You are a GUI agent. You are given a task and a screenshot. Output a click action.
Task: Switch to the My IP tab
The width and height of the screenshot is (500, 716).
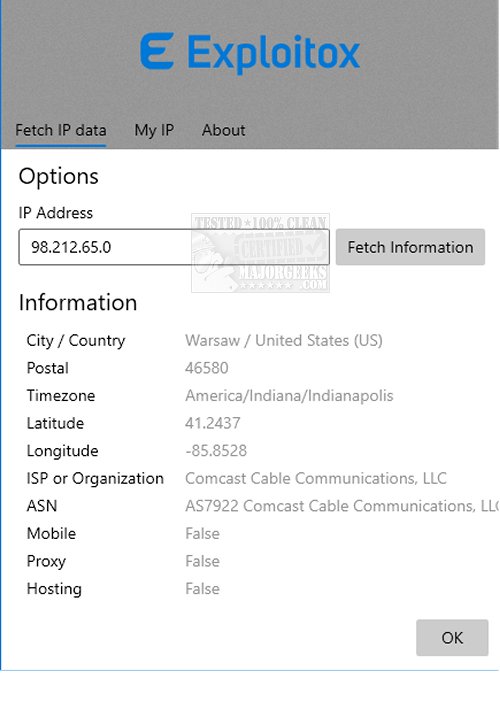click(x=154, y=131)
